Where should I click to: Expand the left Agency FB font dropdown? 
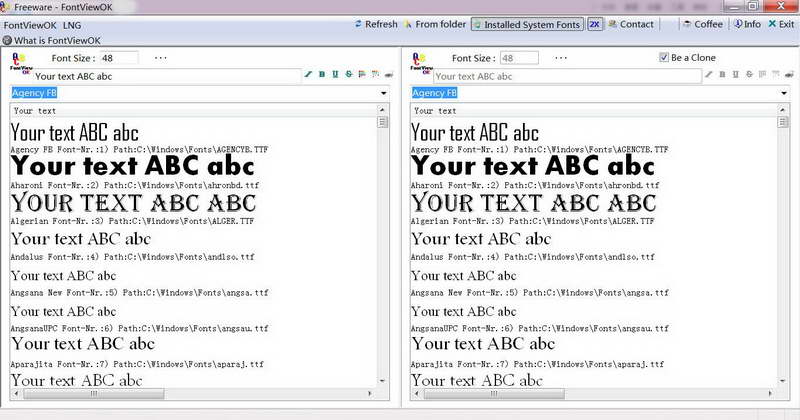coord(384,93)
